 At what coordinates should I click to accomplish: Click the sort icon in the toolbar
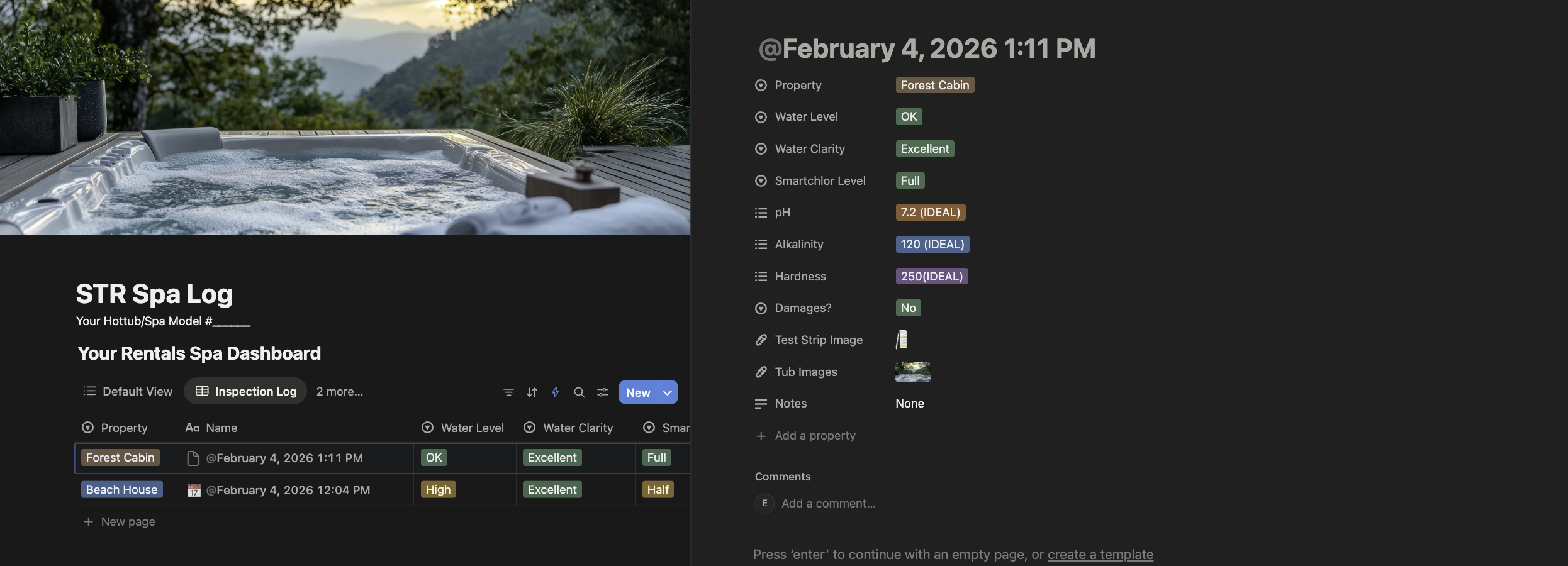click(532, 392)
